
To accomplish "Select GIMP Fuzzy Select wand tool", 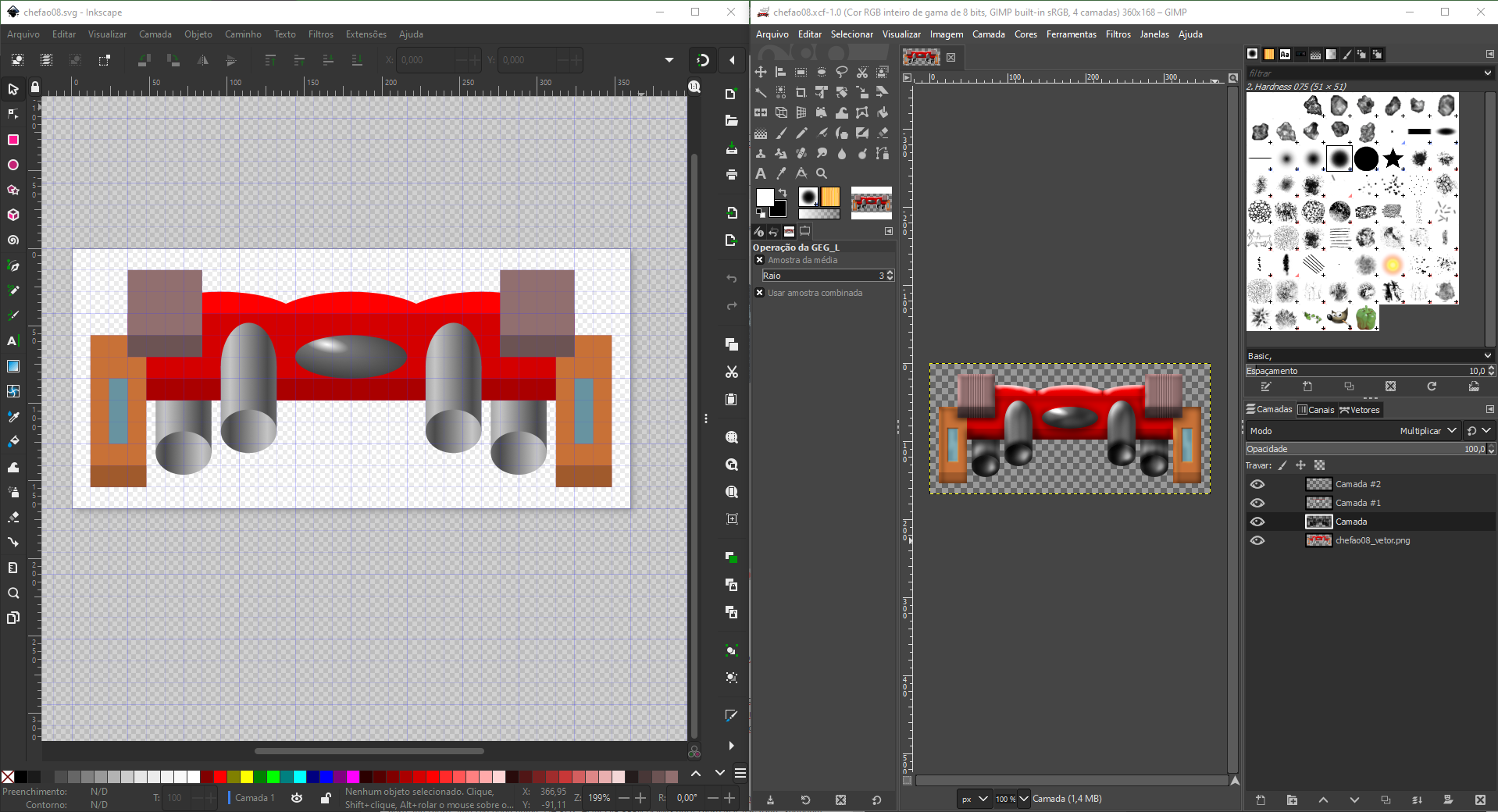I will coord(761,92).
